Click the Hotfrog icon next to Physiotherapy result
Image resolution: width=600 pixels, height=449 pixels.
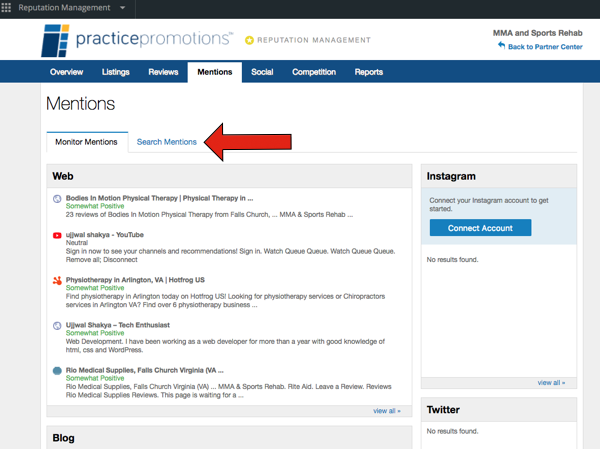click(57, 281)
